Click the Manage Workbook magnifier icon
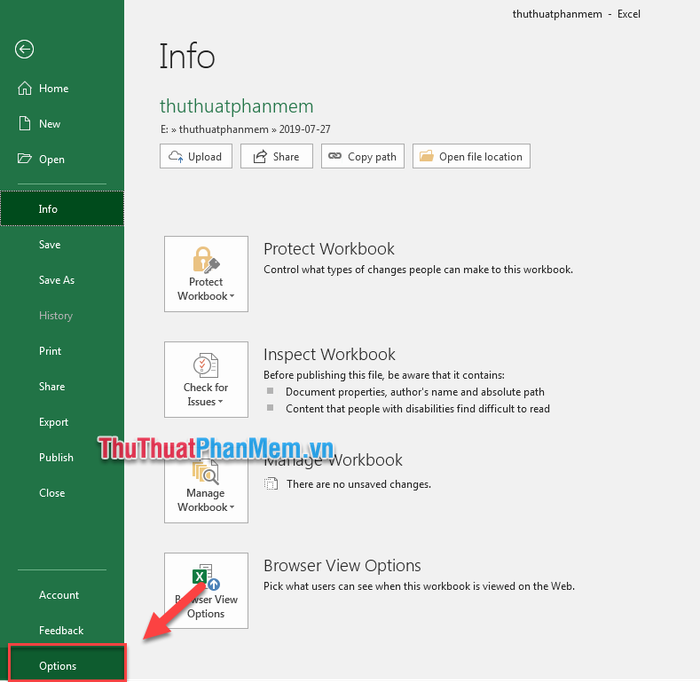Viewport: 700px width, 682px height. [205, 472]
